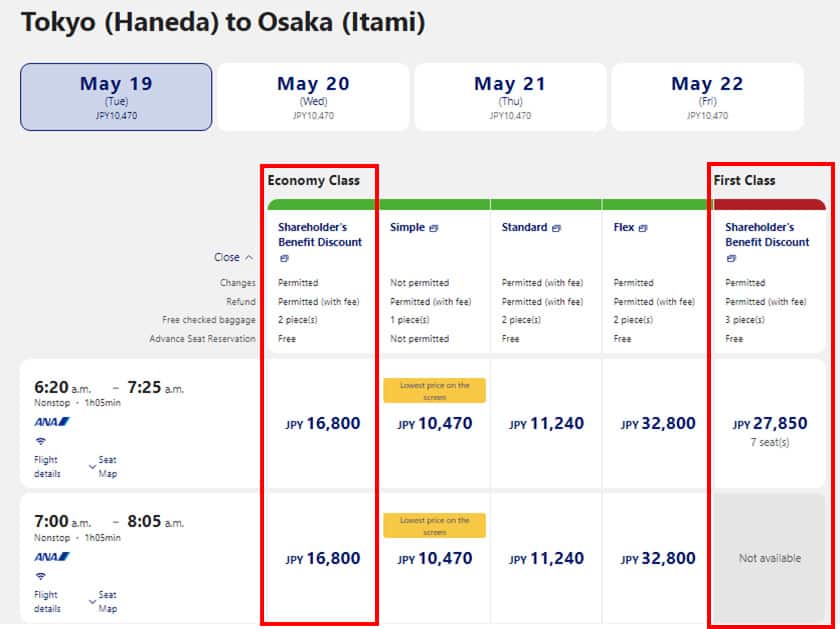Collapse fare rules with Close chevron

(234, 257)
